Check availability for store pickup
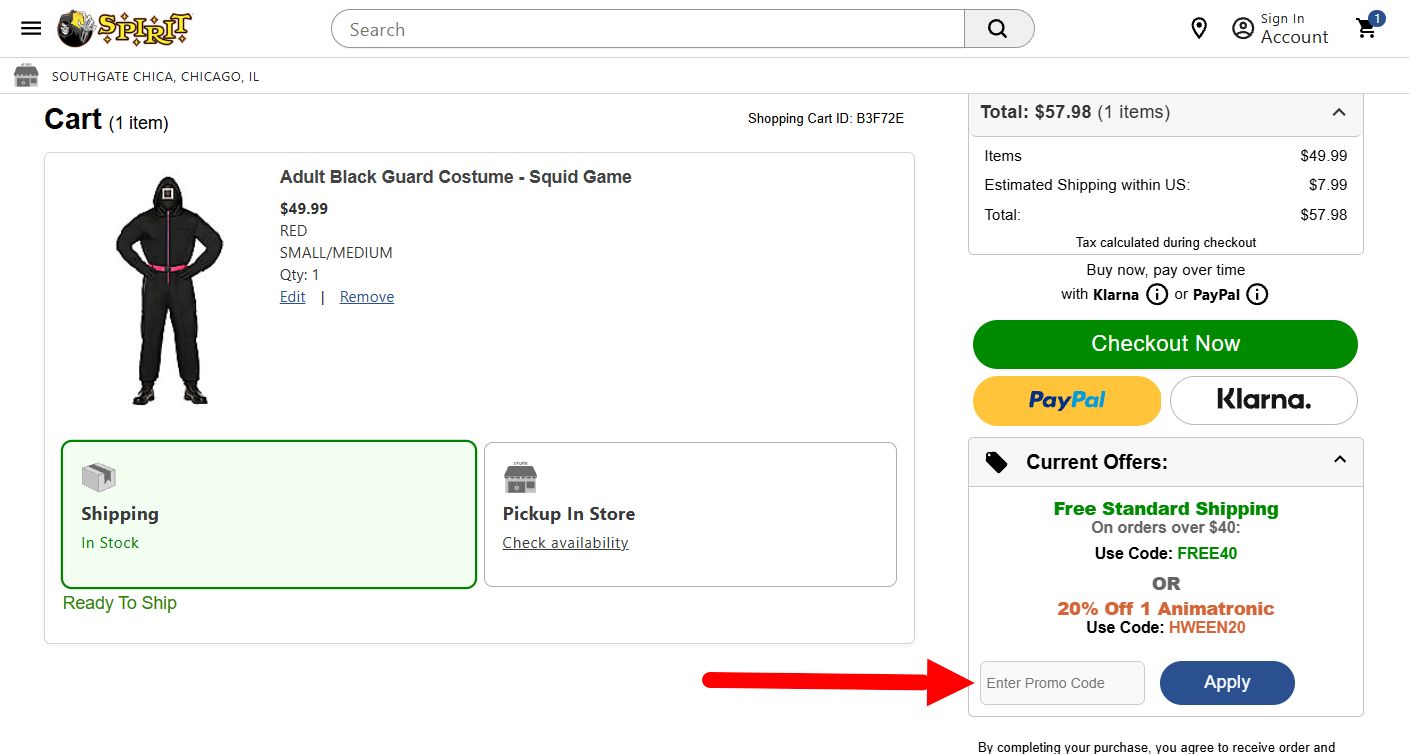Image resolution: width=1409 pixels, height=754 pixels. tap(565, 543)
